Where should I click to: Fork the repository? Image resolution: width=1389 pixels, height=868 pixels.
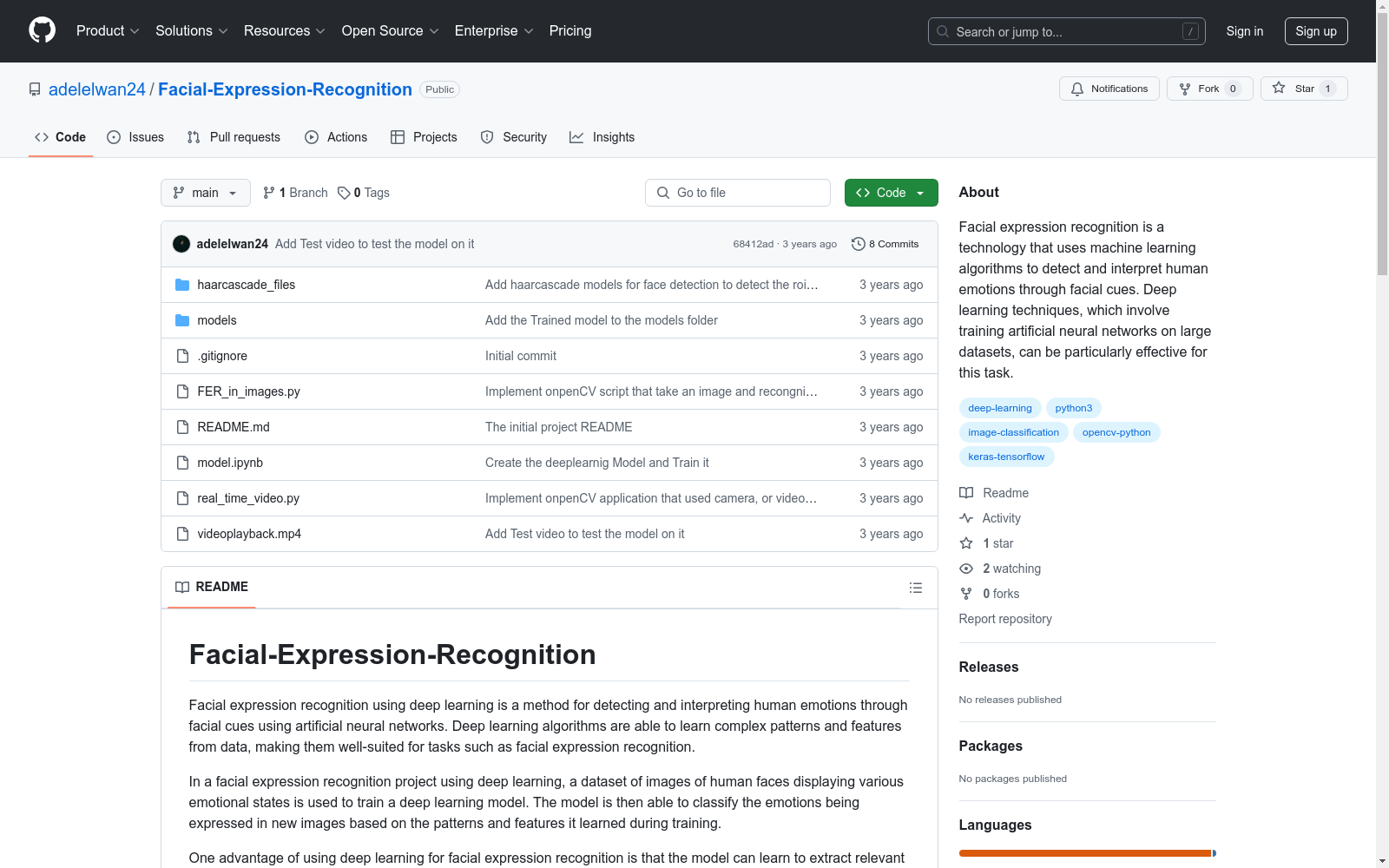click(1210, 89)
